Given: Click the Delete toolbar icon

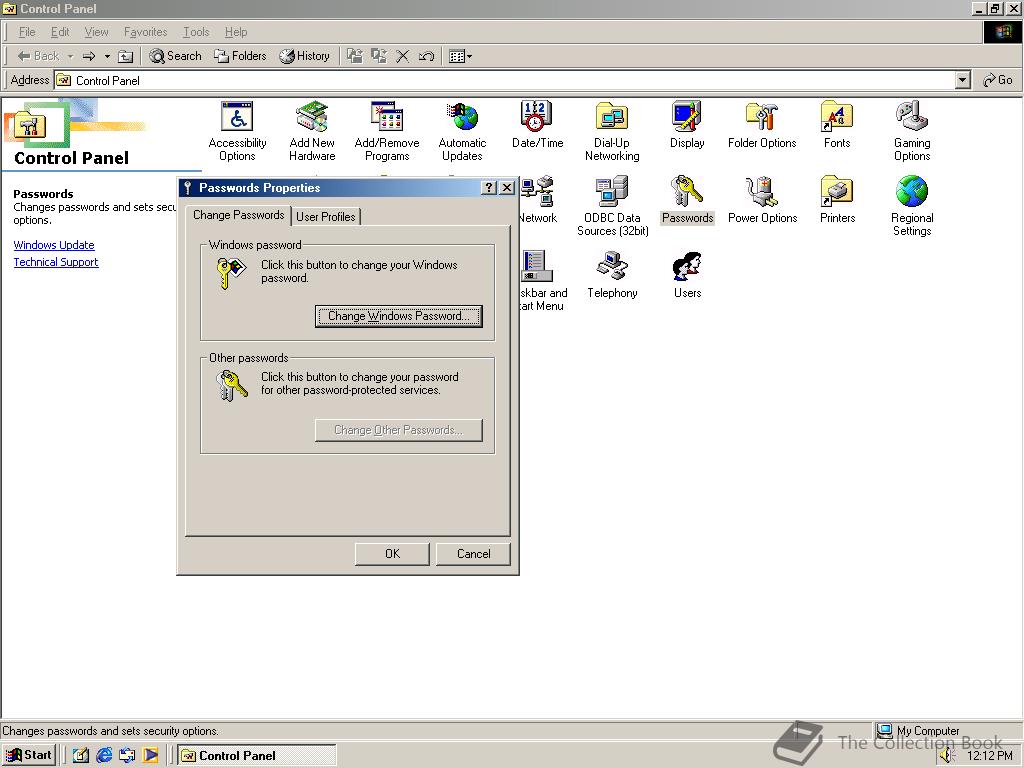Looking at the screenshot, I should [x=403, y=56].
